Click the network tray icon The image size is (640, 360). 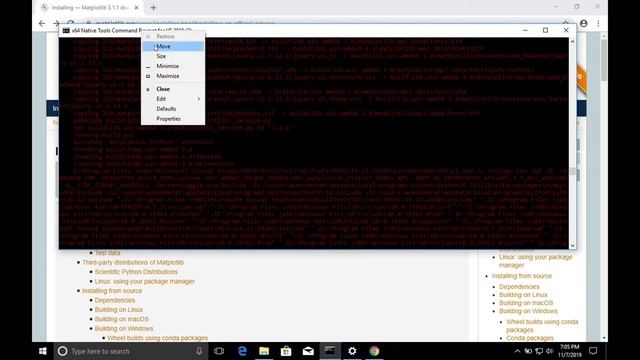539,351
